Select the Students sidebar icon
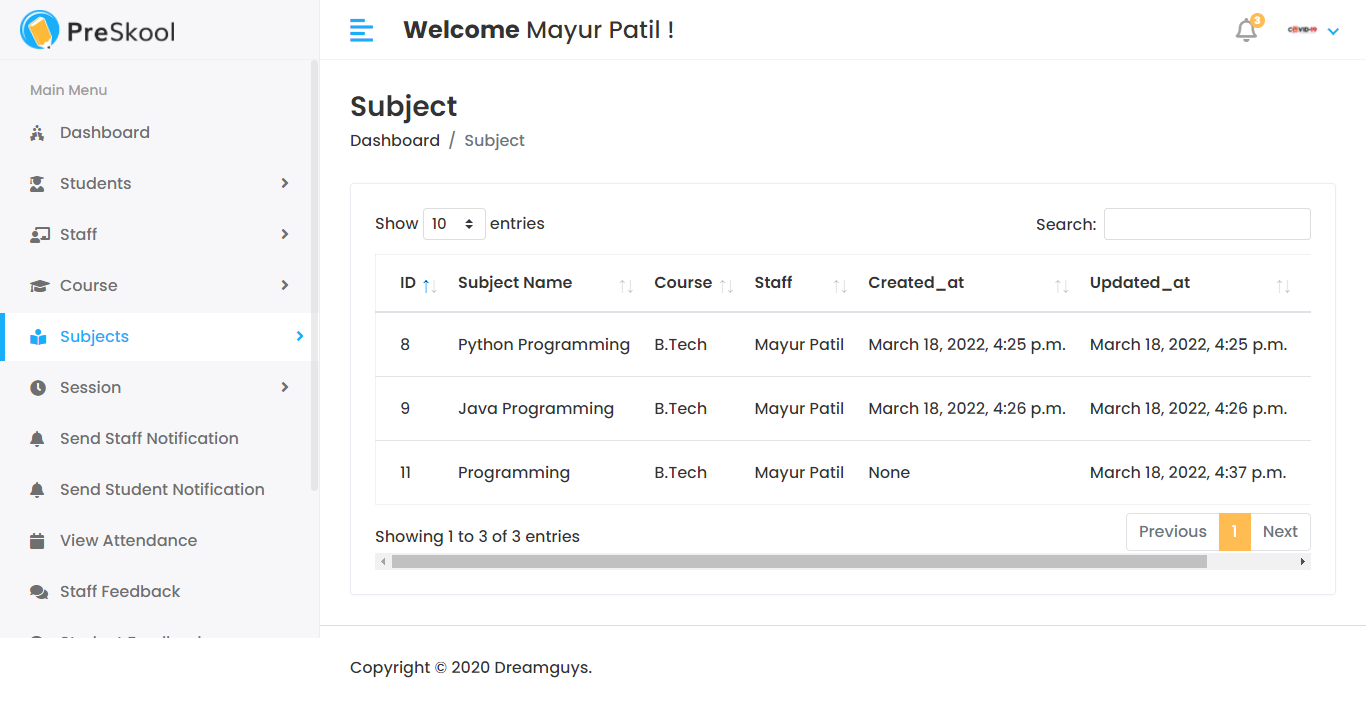This screenshot has width=1366, height=710. [36, 183]
